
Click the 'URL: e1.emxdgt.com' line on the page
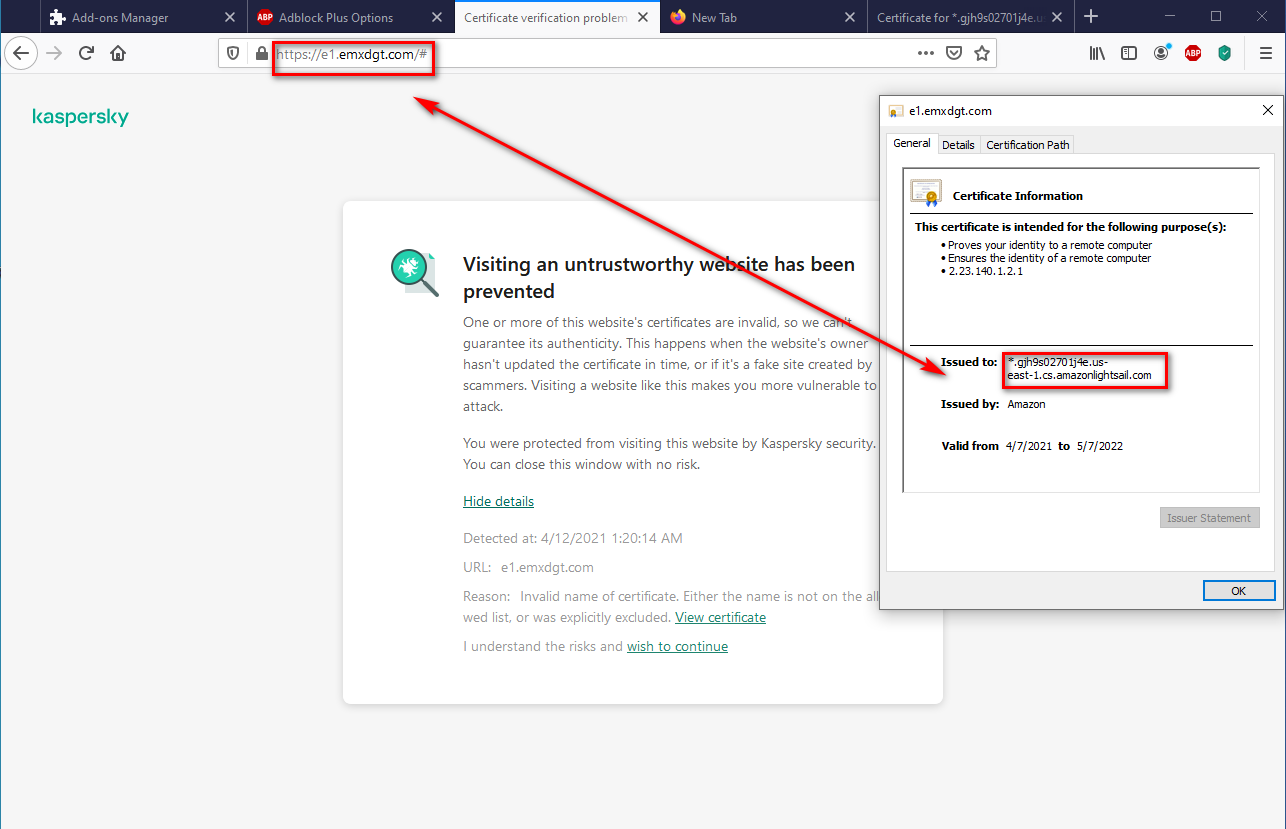pyautogui.click(x=528, y=567)
